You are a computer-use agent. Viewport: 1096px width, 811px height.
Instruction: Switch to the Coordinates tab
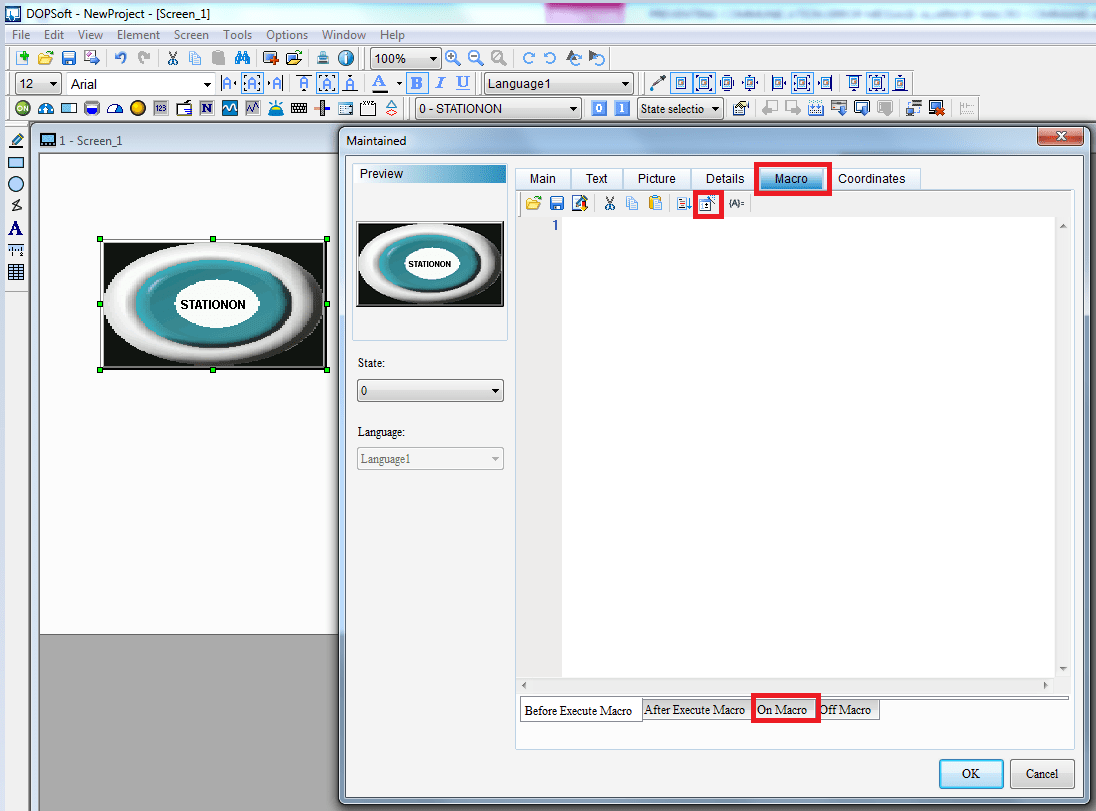coord(874,178)
